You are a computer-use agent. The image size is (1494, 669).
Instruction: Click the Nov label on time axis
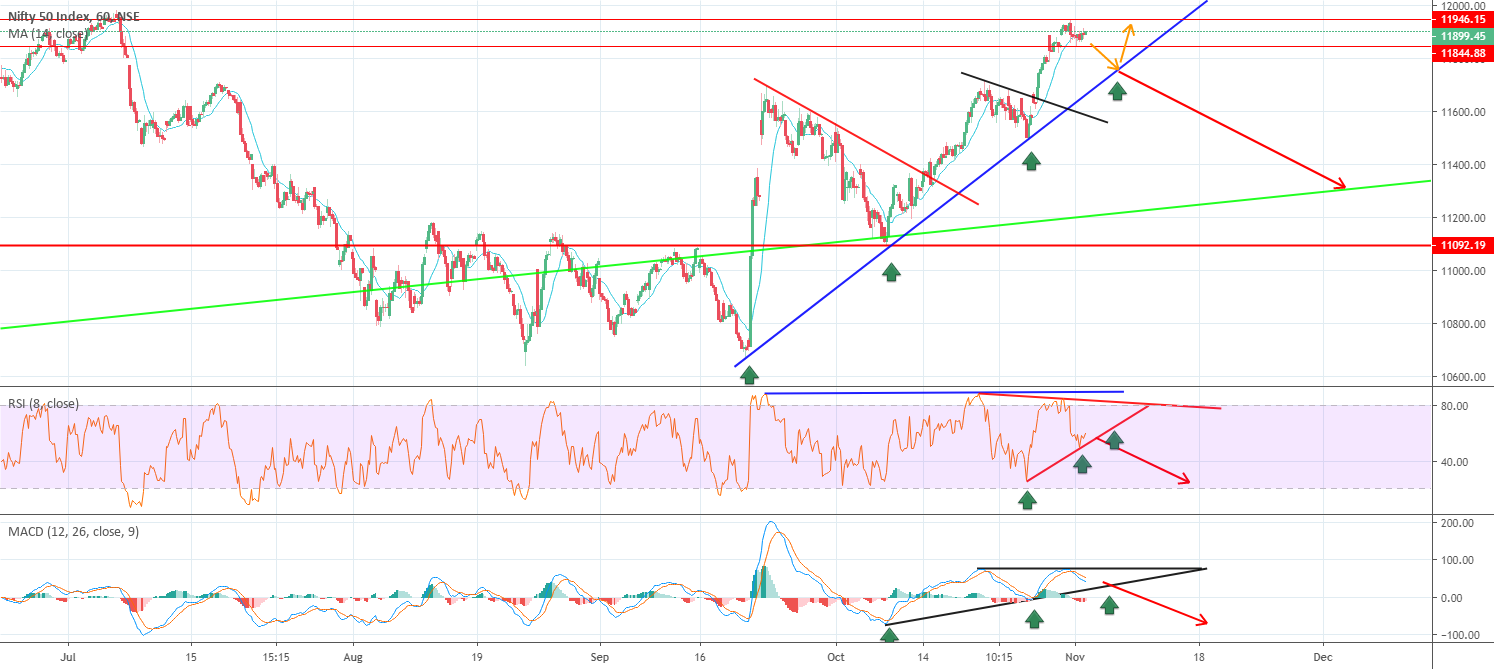[1075, 658]
